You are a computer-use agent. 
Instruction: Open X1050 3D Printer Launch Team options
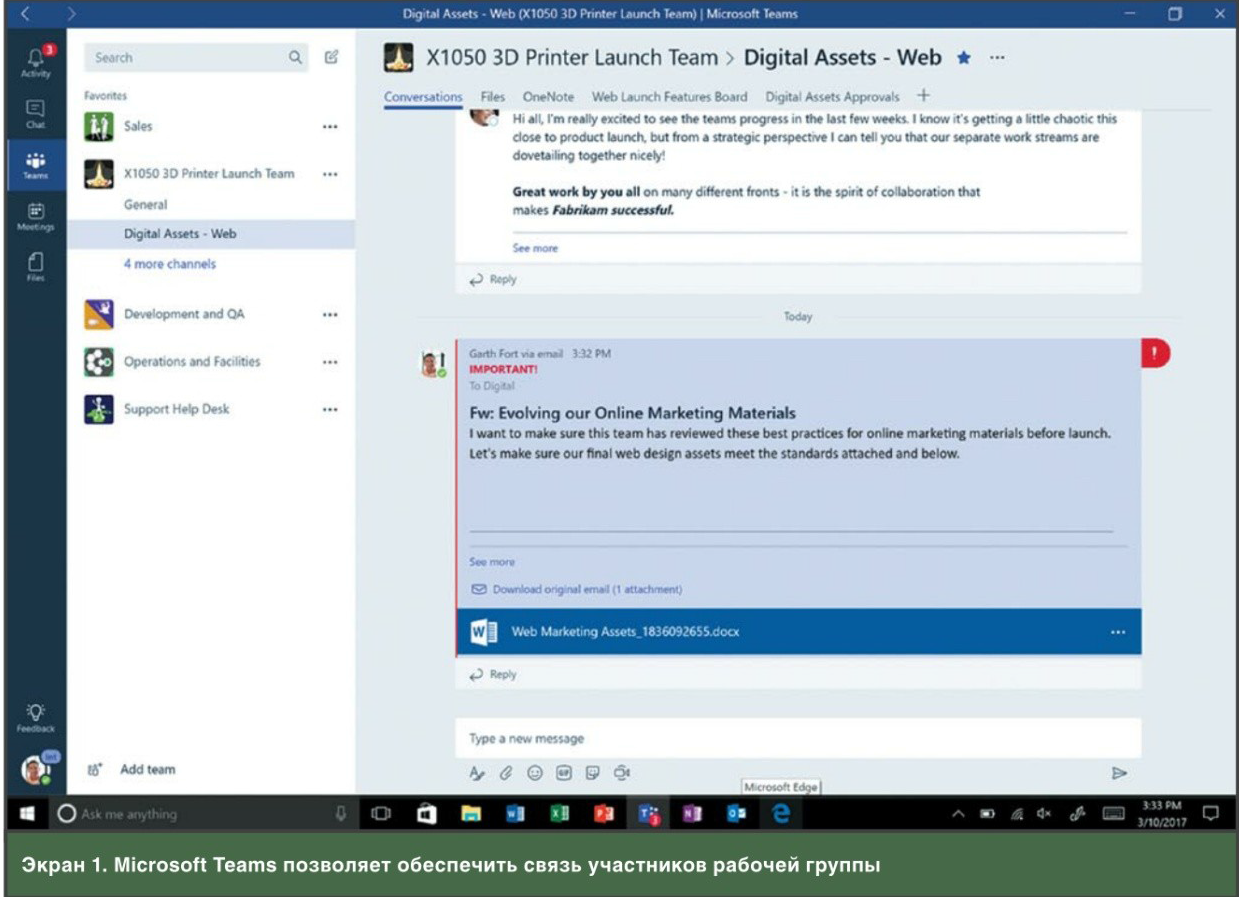click(x=330, y=174)
